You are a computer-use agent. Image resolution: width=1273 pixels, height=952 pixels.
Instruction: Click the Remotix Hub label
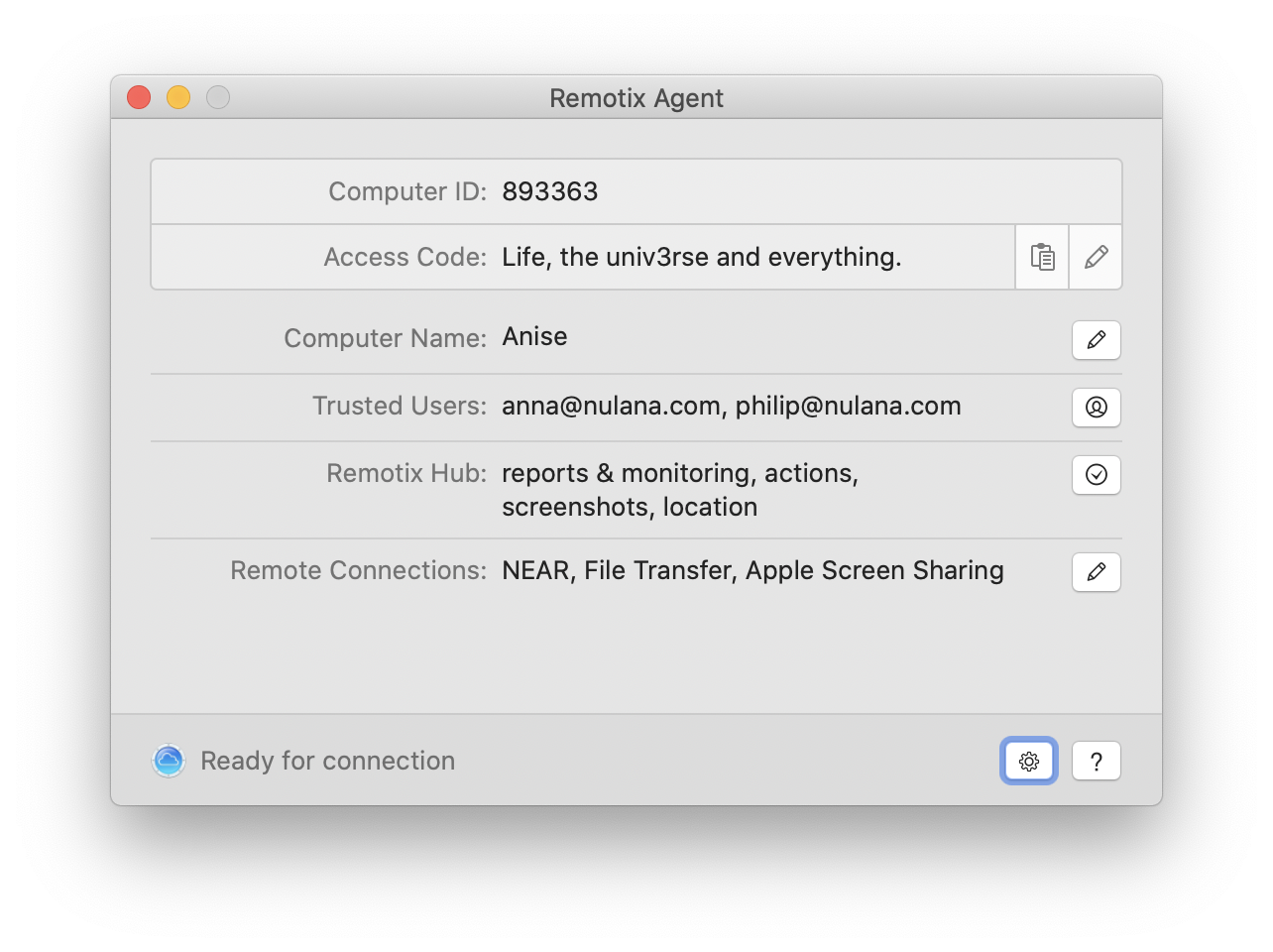tap(406, 473)
